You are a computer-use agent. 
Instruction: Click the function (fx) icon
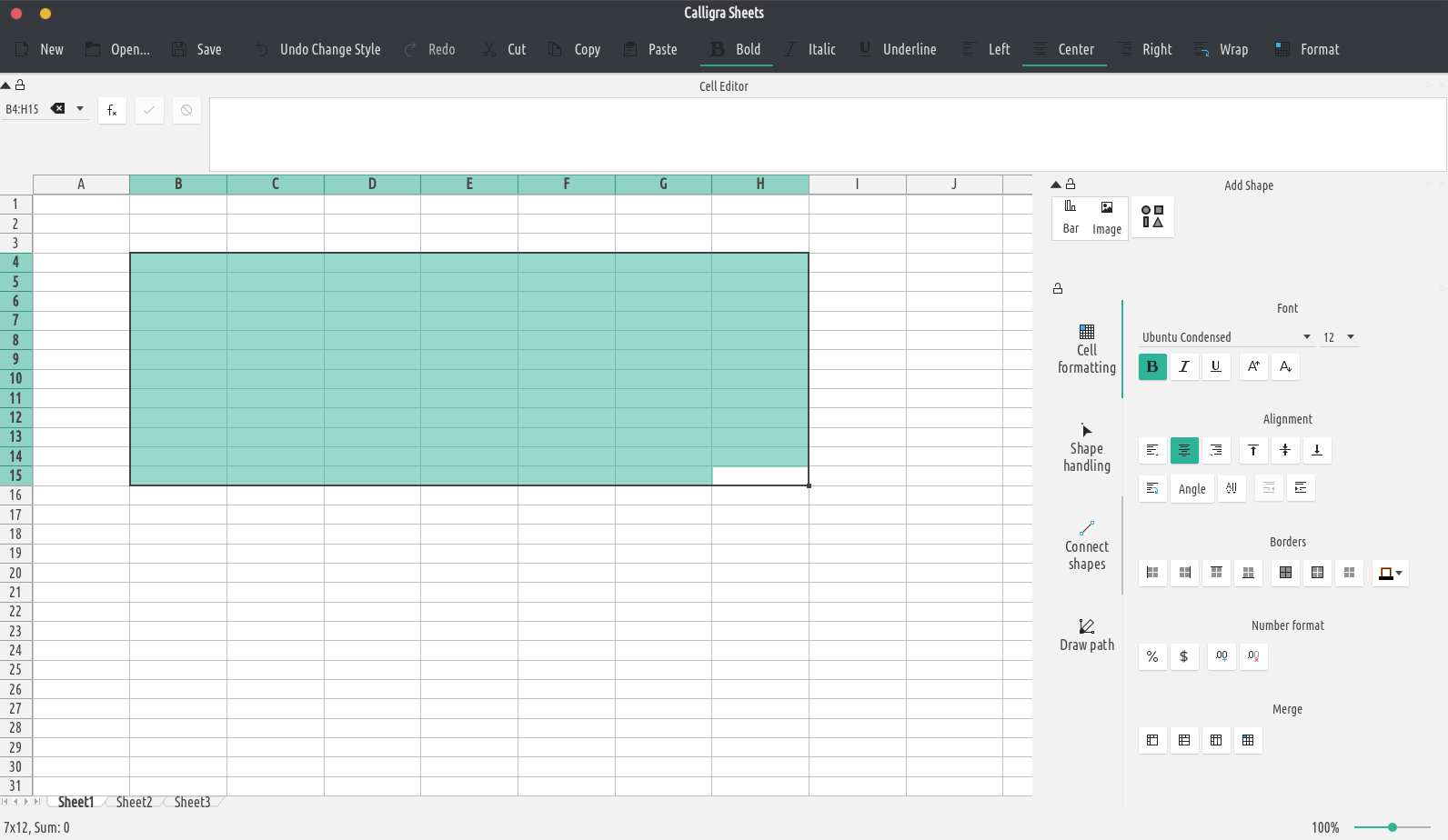pos(112,110)
